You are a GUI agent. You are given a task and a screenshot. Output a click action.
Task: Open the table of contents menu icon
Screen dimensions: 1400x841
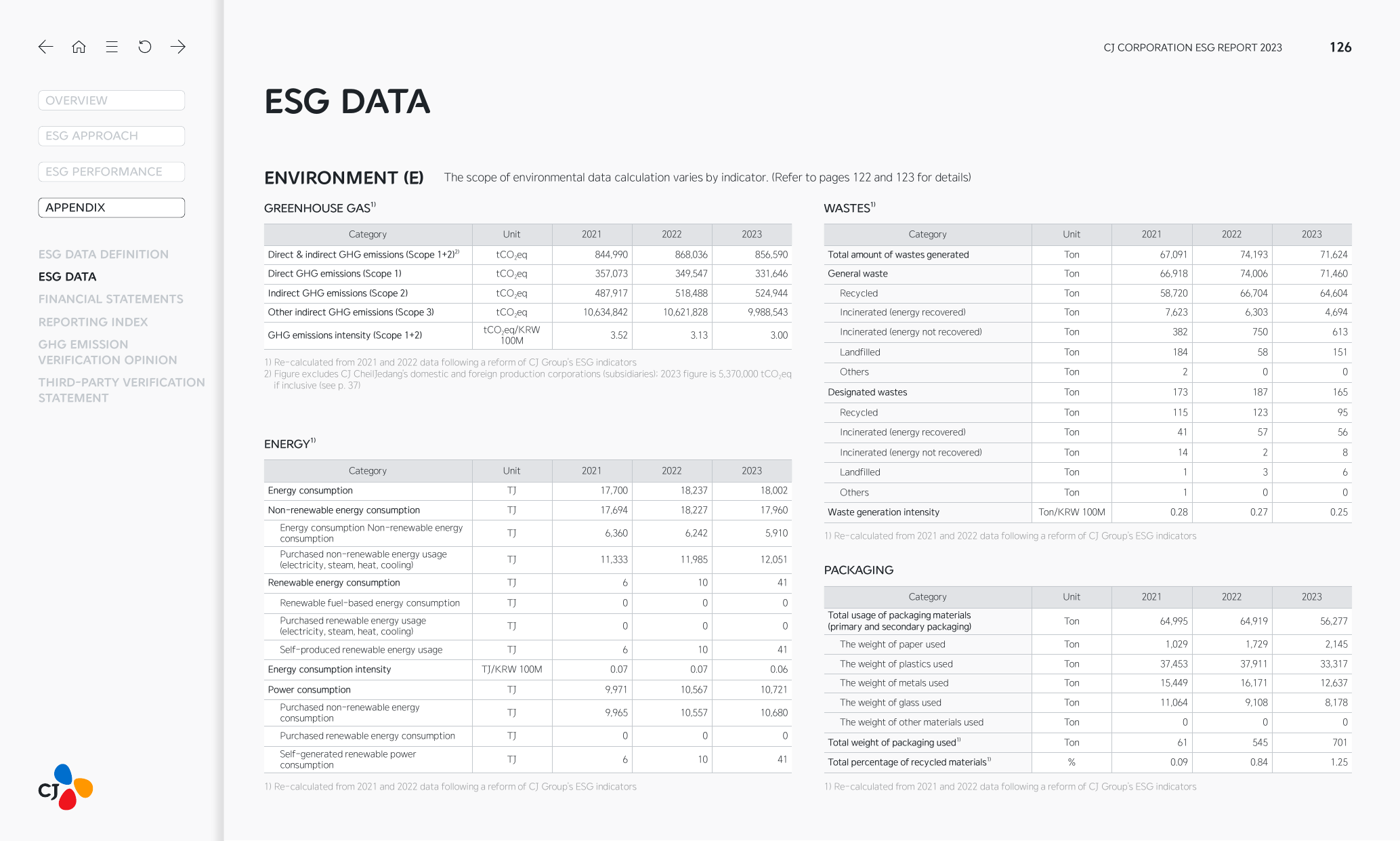[112, 47]
